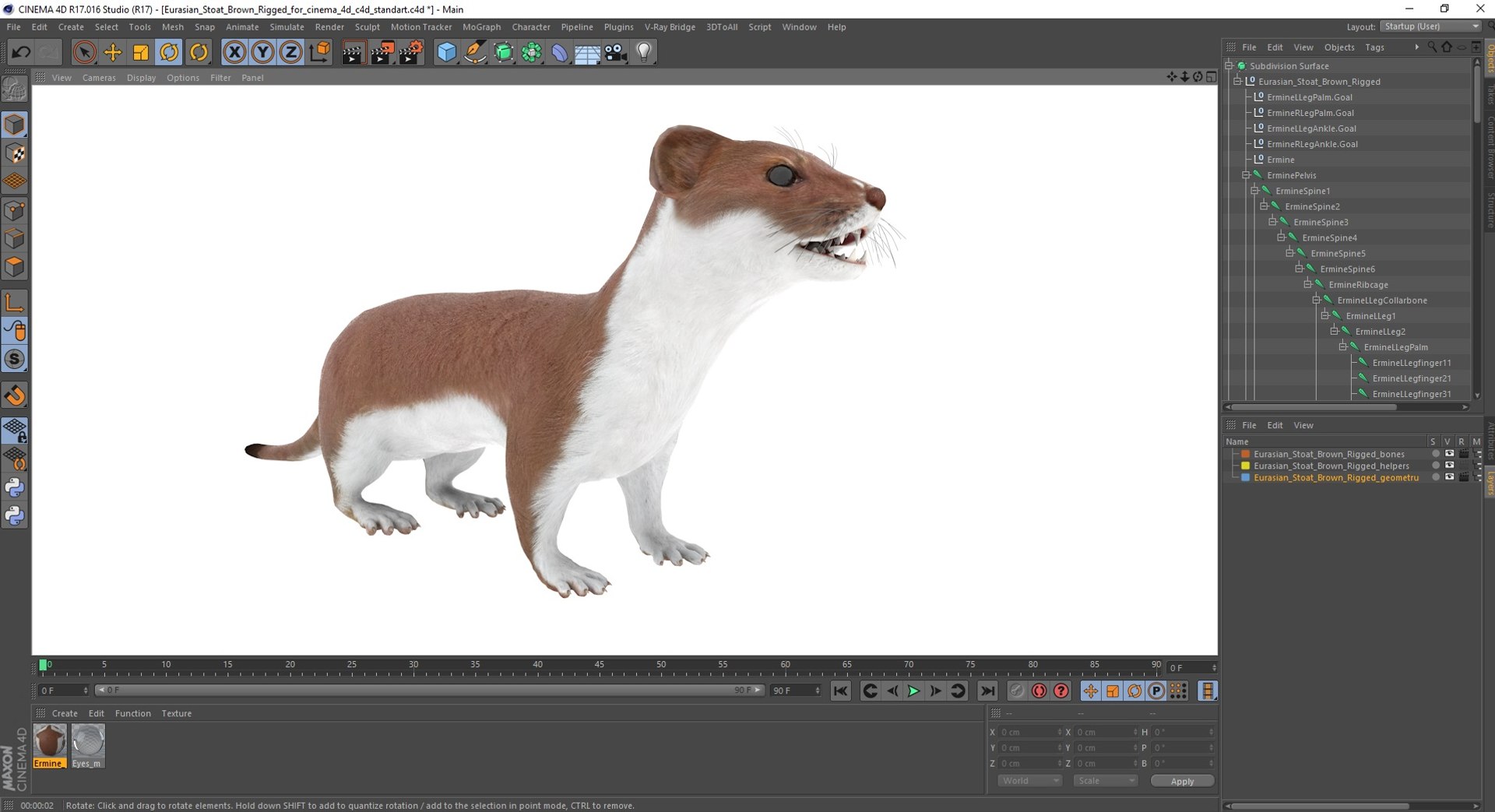
Task: Select the Polygons mode icon
Action: pos(15,267)
